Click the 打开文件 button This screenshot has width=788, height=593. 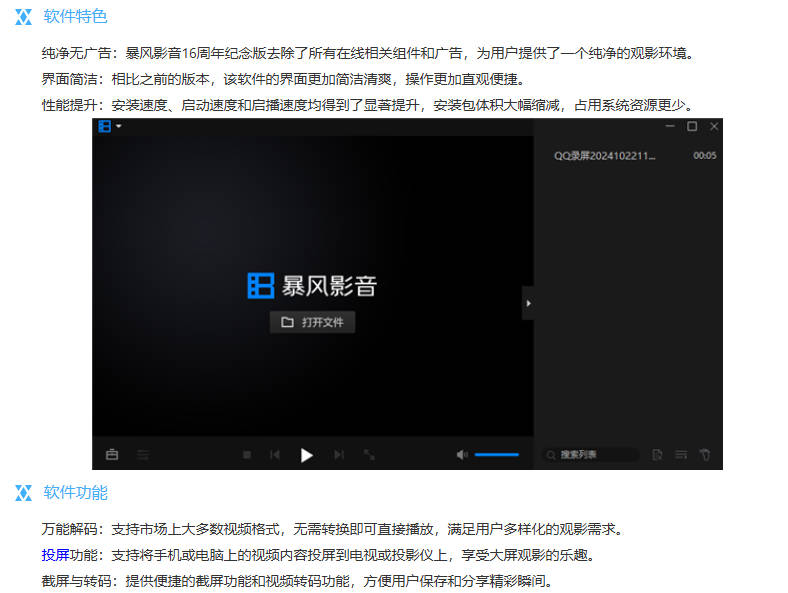[x=312, y=322]
